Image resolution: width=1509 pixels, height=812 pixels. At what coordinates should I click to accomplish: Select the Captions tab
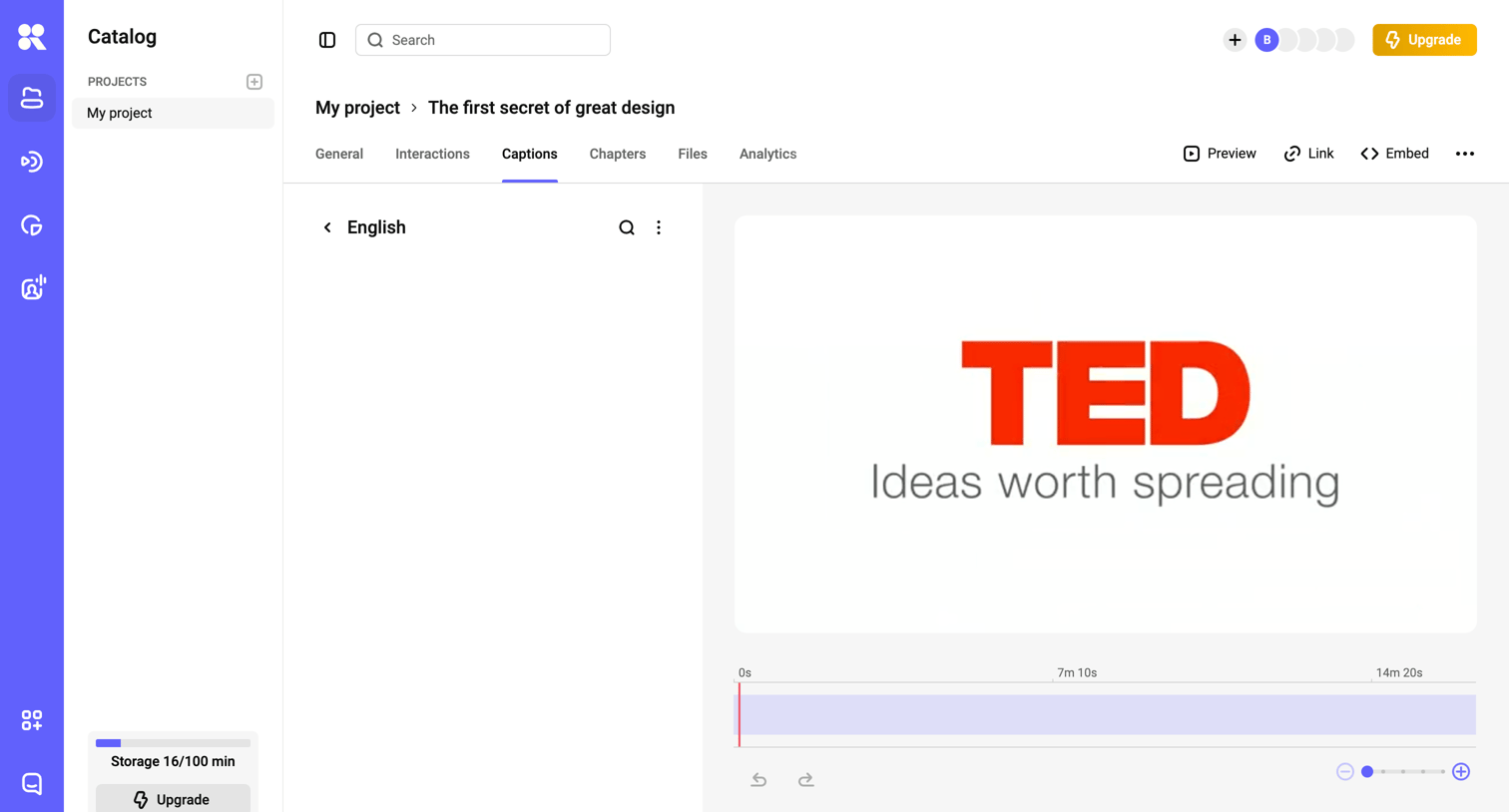coord(530,154)
